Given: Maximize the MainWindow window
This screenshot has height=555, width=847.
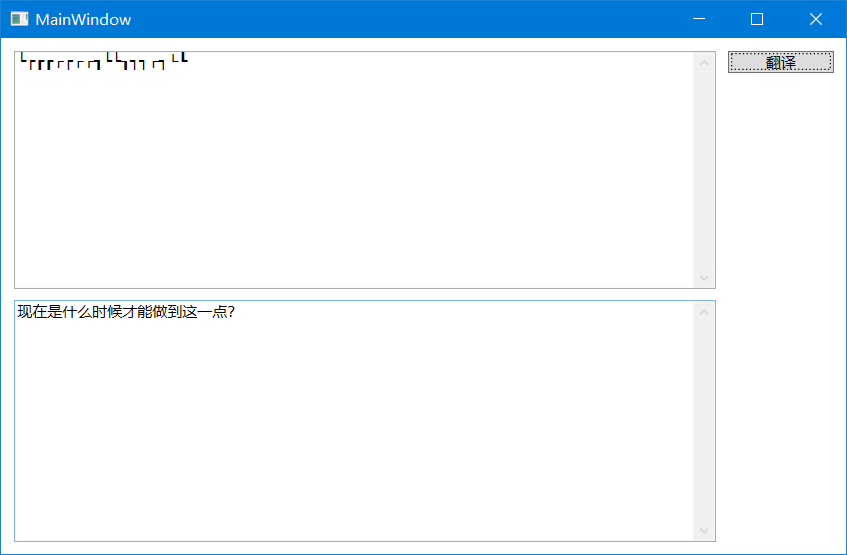Looking at the screenshot, I should 757,19.
